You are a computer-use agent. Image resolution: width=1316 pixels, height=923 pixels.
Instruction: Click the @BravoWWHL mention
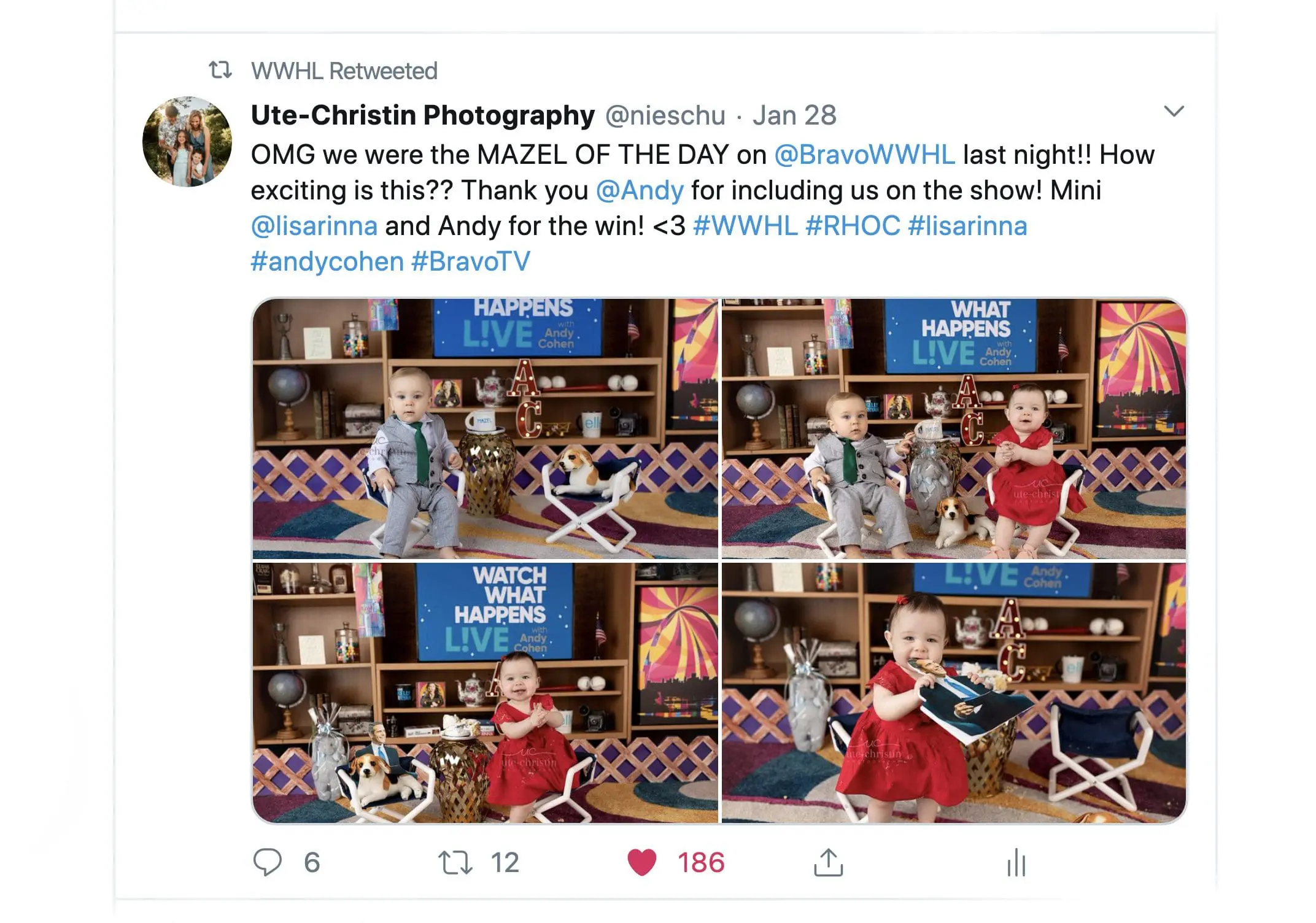(x=865, y=155)
